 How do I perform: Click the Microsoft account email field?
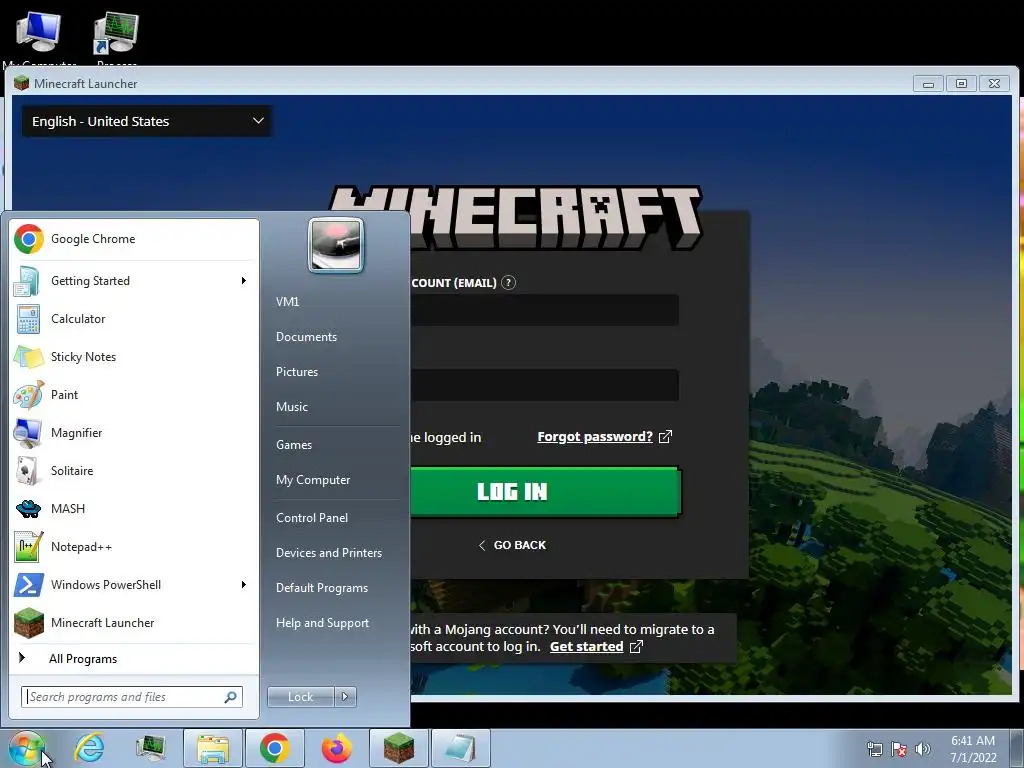(545, 310)
